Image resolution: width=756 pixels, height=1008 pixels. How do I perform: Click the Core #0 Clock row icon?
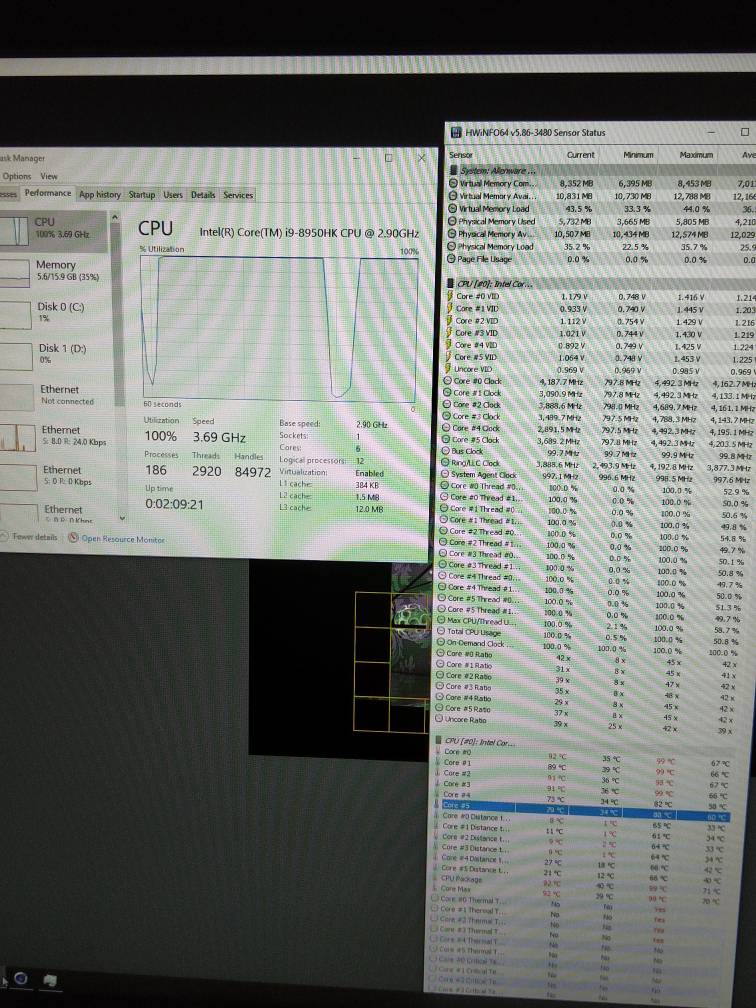447,381
